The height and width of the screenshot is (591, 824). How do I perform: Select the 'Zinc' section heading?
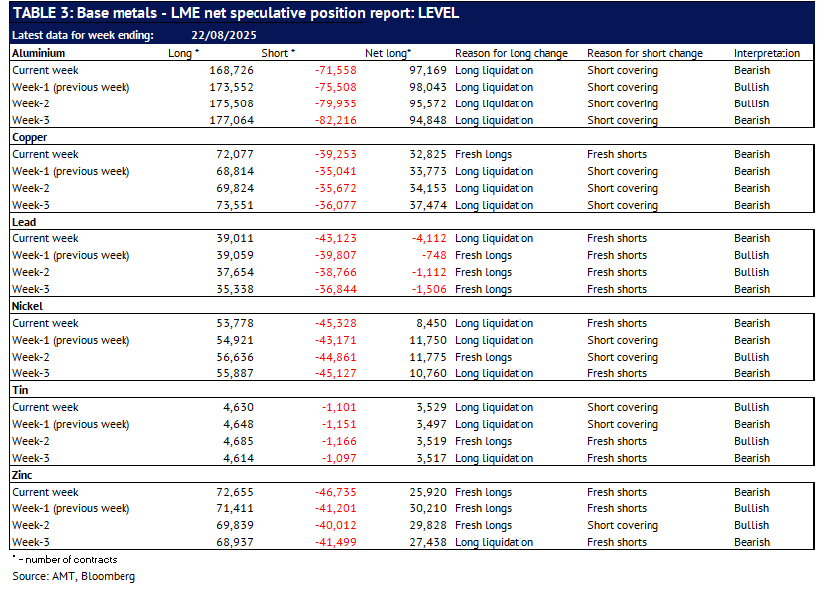(22, 475)
